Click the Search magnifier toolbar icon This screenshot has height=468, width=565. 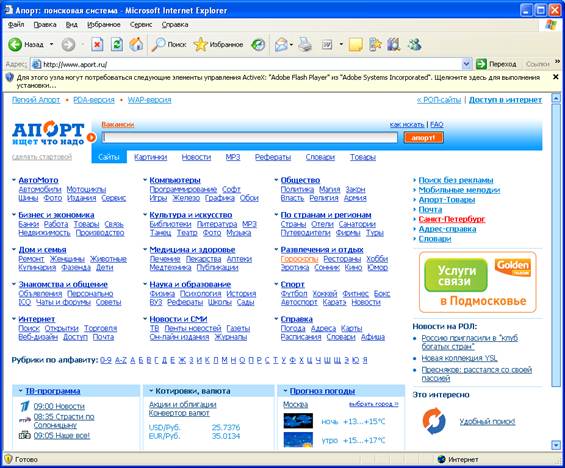click(158, 45)
